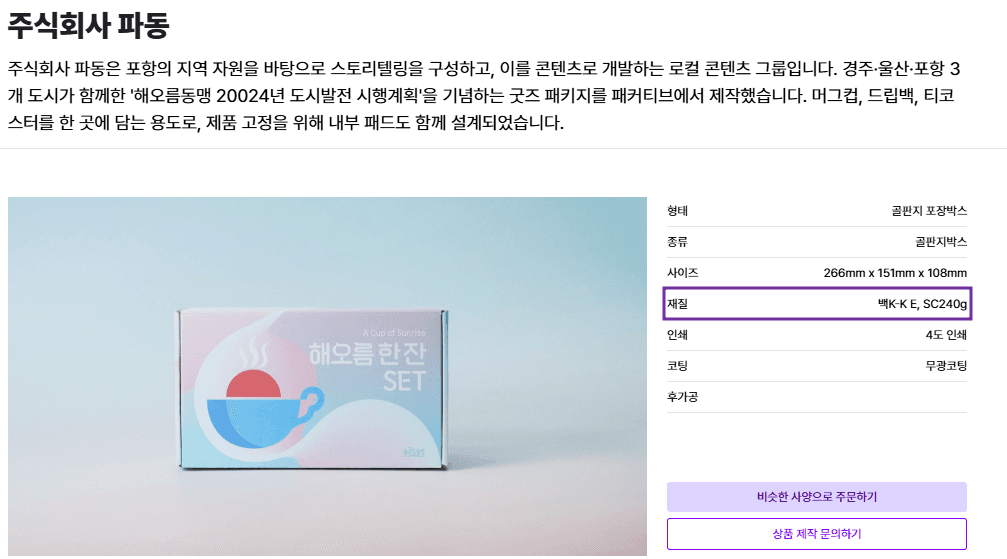Click the 주식회사 파동 page heading
The image size is (1007, 559).
[88, 25]
